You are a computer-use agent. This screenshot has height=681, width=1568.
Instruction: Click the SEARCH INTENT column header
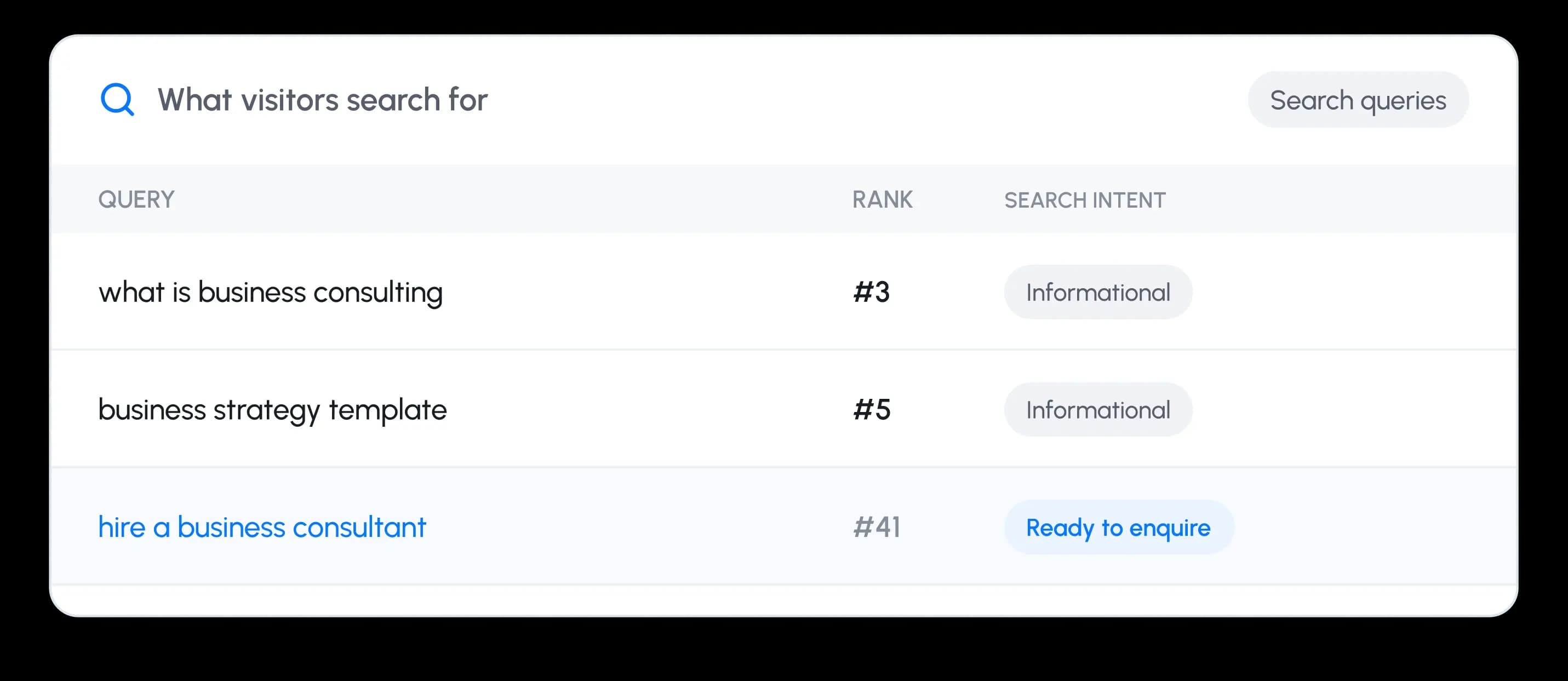[x=1085, y=200]
